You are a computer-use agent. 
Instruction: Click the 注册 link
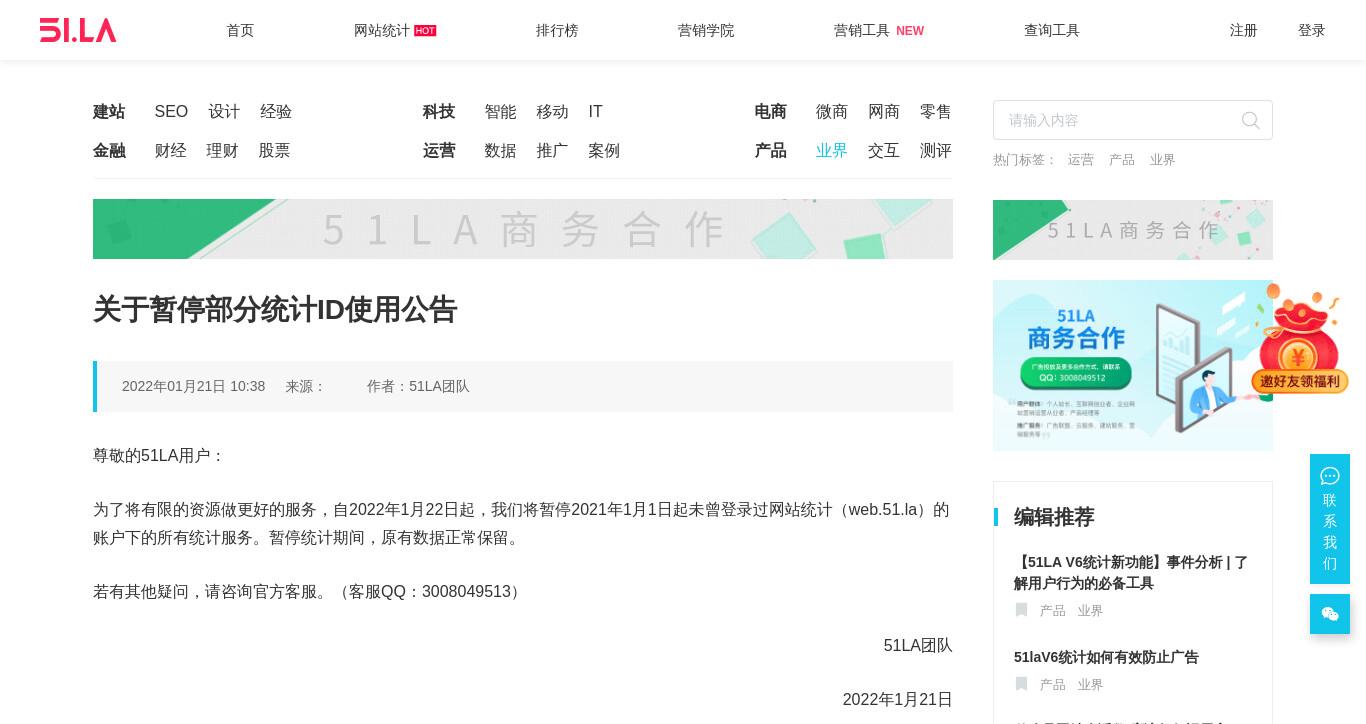[x=1244, y=30]
